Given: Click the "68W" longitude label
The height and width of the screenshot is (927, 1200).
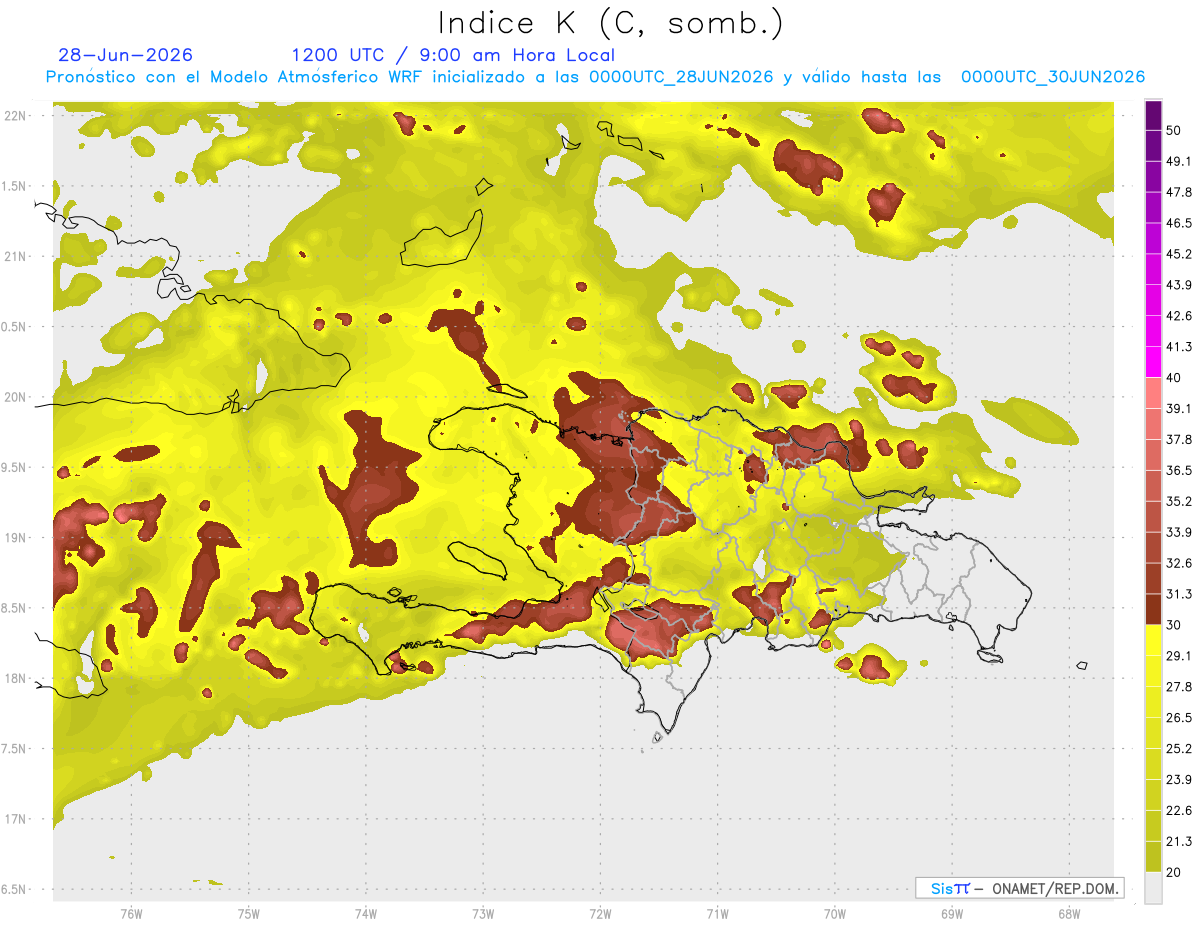Looking at the screenshot, I should pos(1068,914).
